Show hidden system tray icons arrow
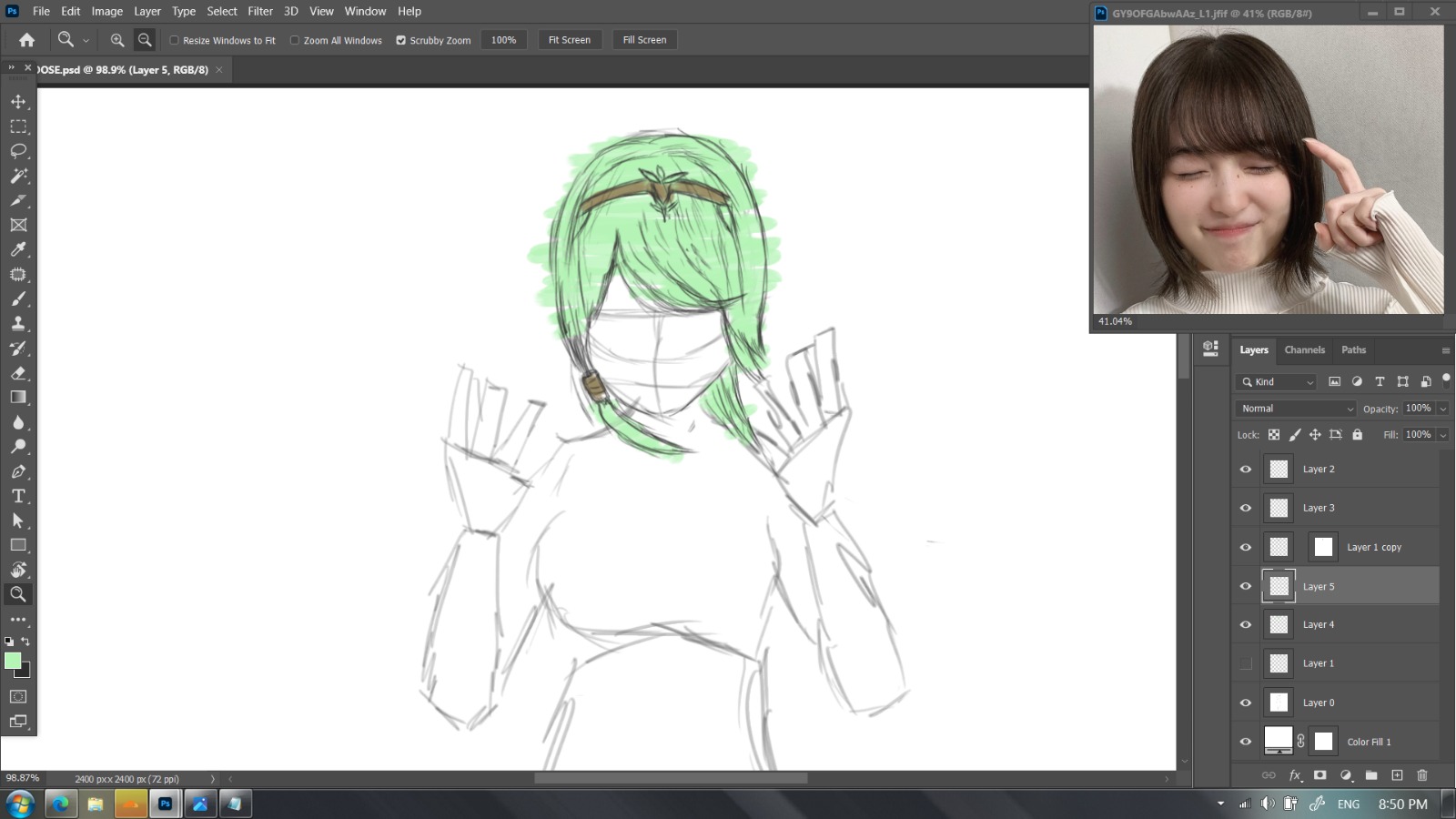1456x819 pixels. coord(1220,804)
